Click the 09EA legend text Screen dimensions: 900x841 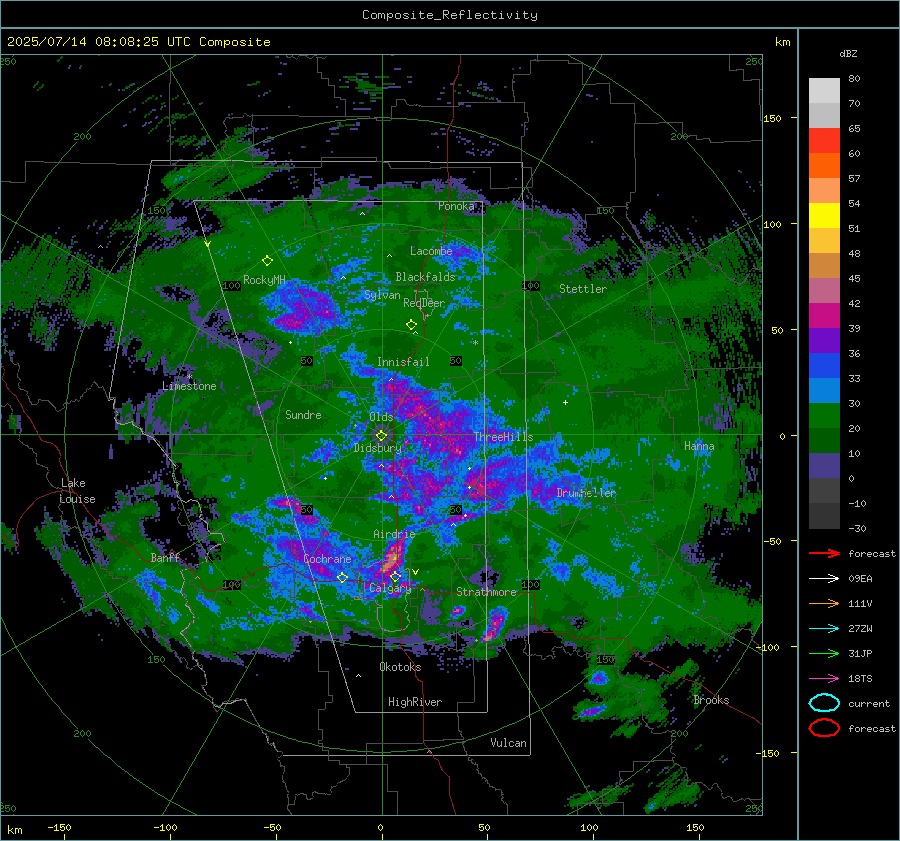(860, 579)
